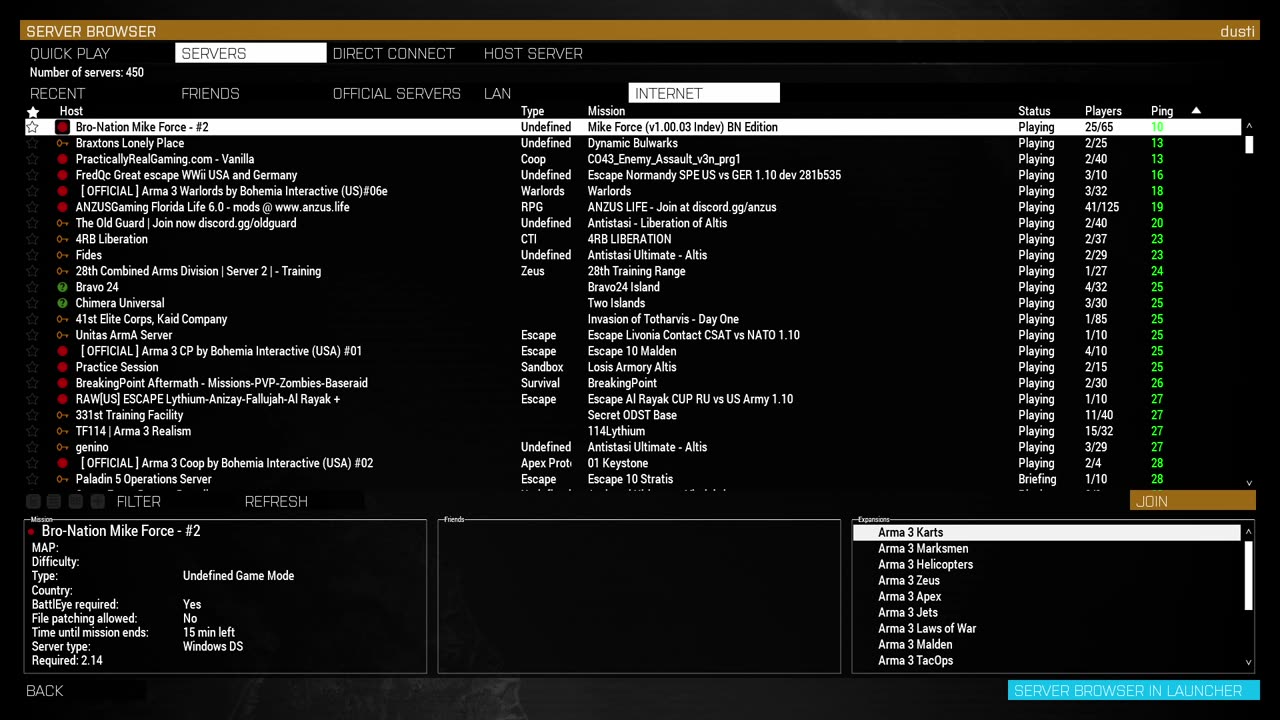The image size is (1280, 720).
Task: Sort servers by Ping column header
Action: coord(1162,111)
